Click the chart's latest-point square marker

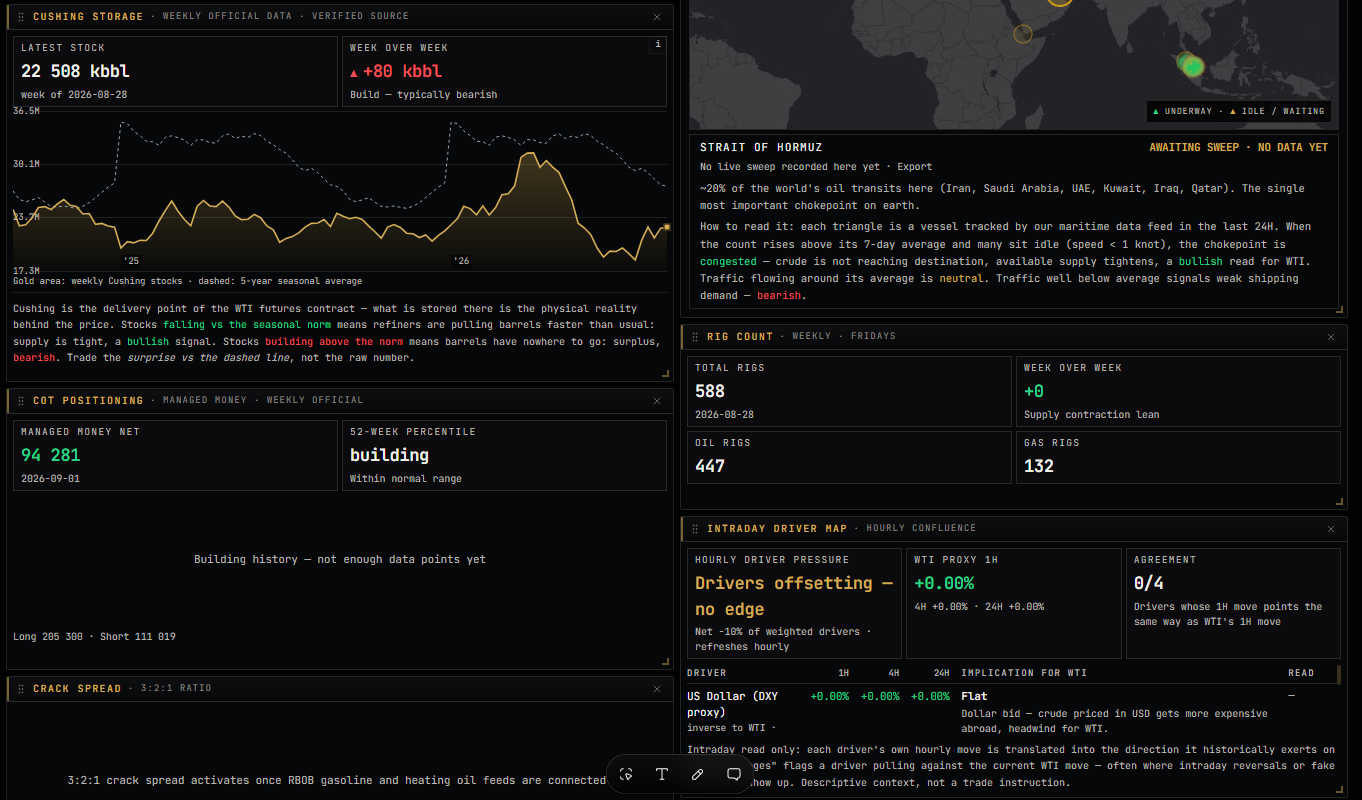coord(667,227)
